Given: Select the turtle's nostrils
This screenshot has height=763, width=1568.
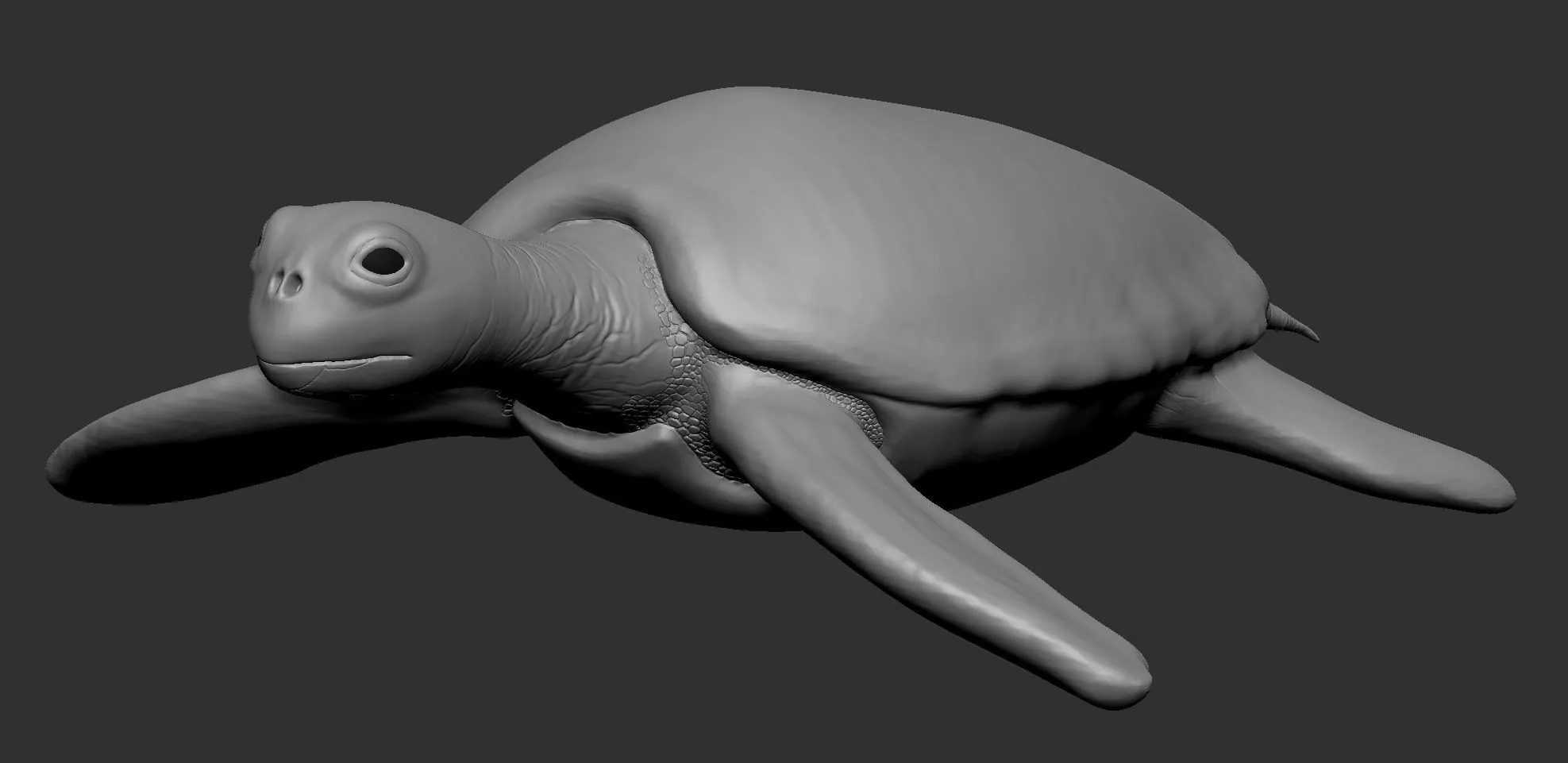Looking at the screenshot, I should [286, 283].
